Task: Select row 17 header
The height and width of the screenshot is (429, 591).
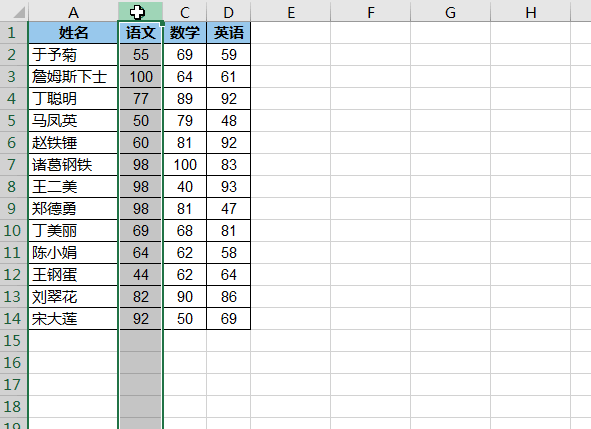Action: point(14,385)
